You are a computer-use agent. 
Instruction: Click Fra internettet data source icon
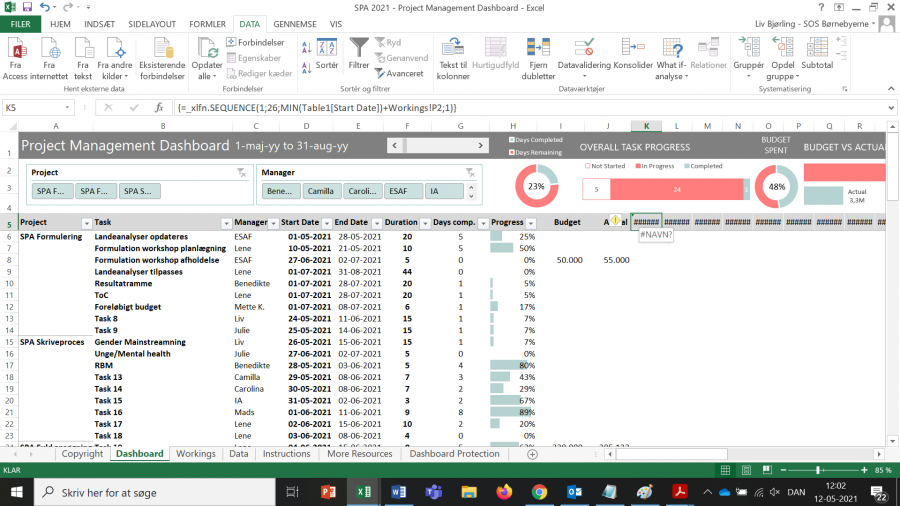(49, 49)
